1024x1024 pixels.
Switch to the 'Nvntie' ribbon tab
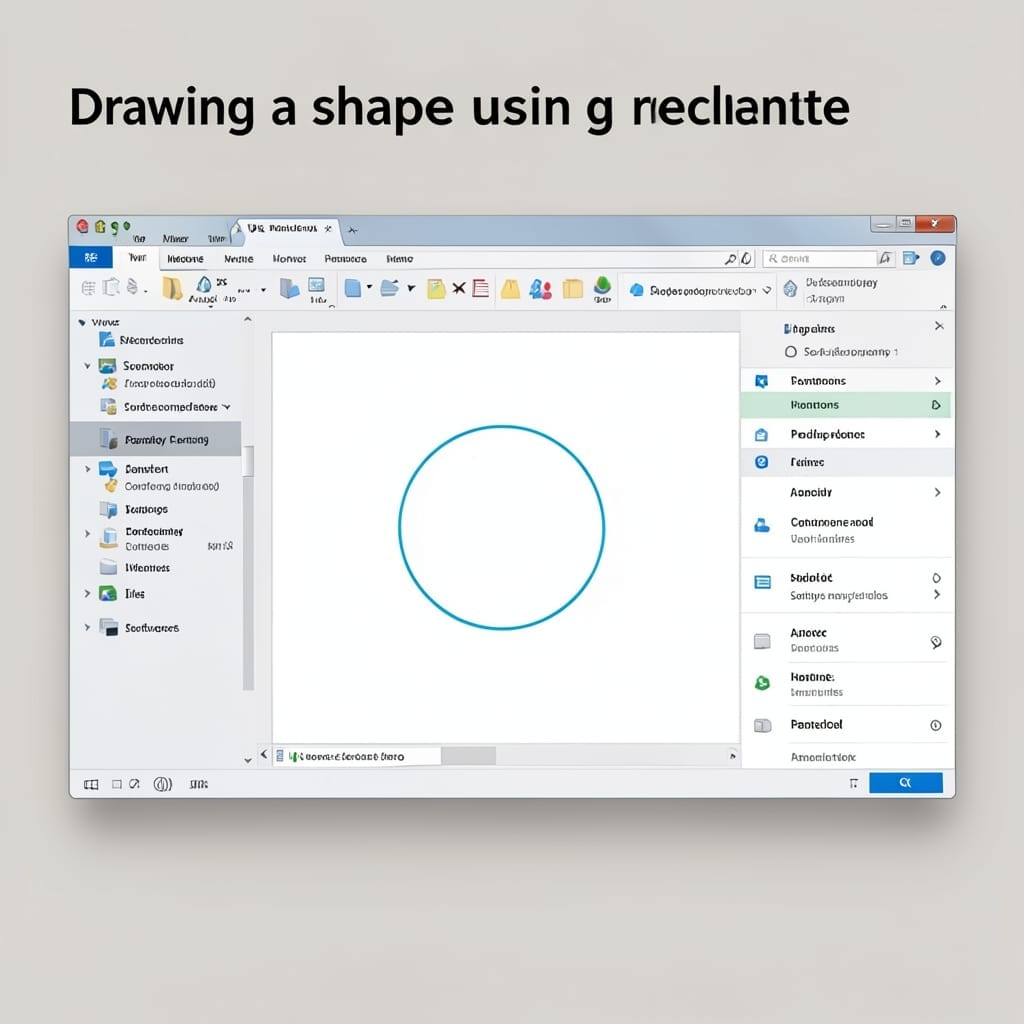[x=239, y=259]
